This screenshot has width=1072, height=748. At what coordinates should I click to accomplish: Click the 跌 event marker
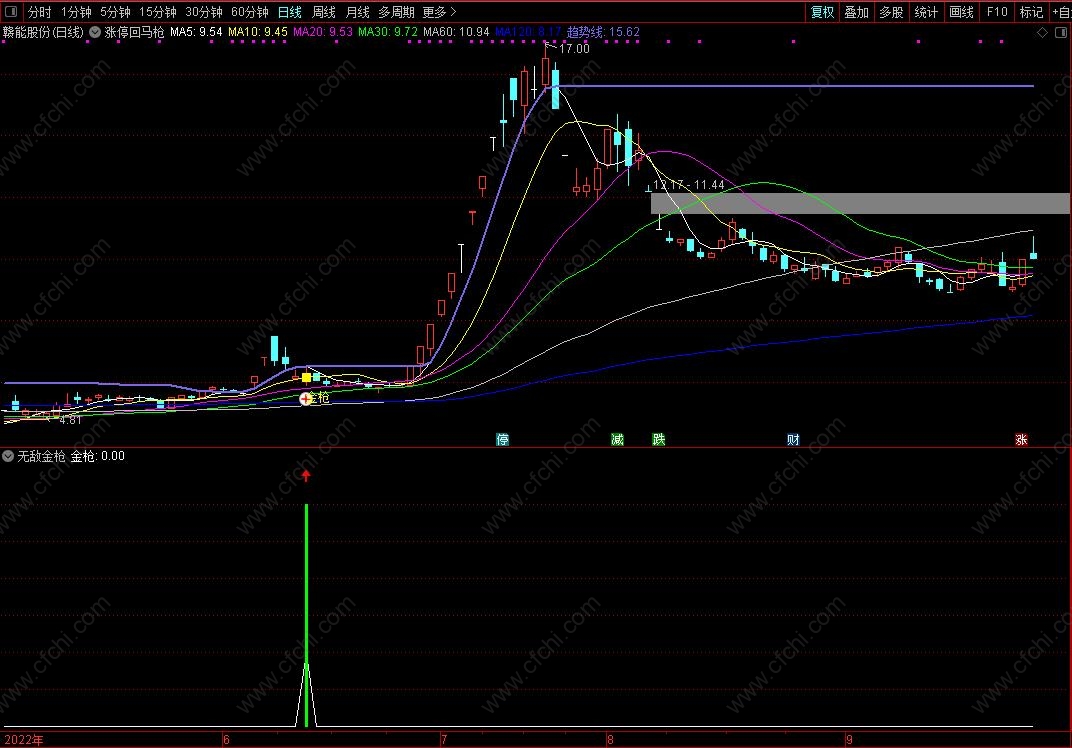click(659, 440)
